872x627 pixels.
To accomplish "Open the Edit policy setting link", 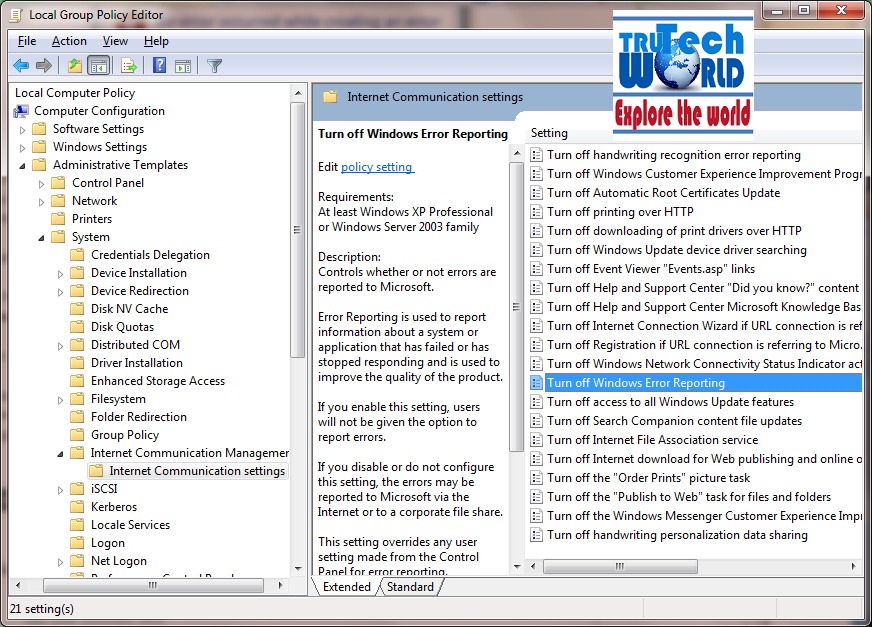I will click(x=377, y=167).
